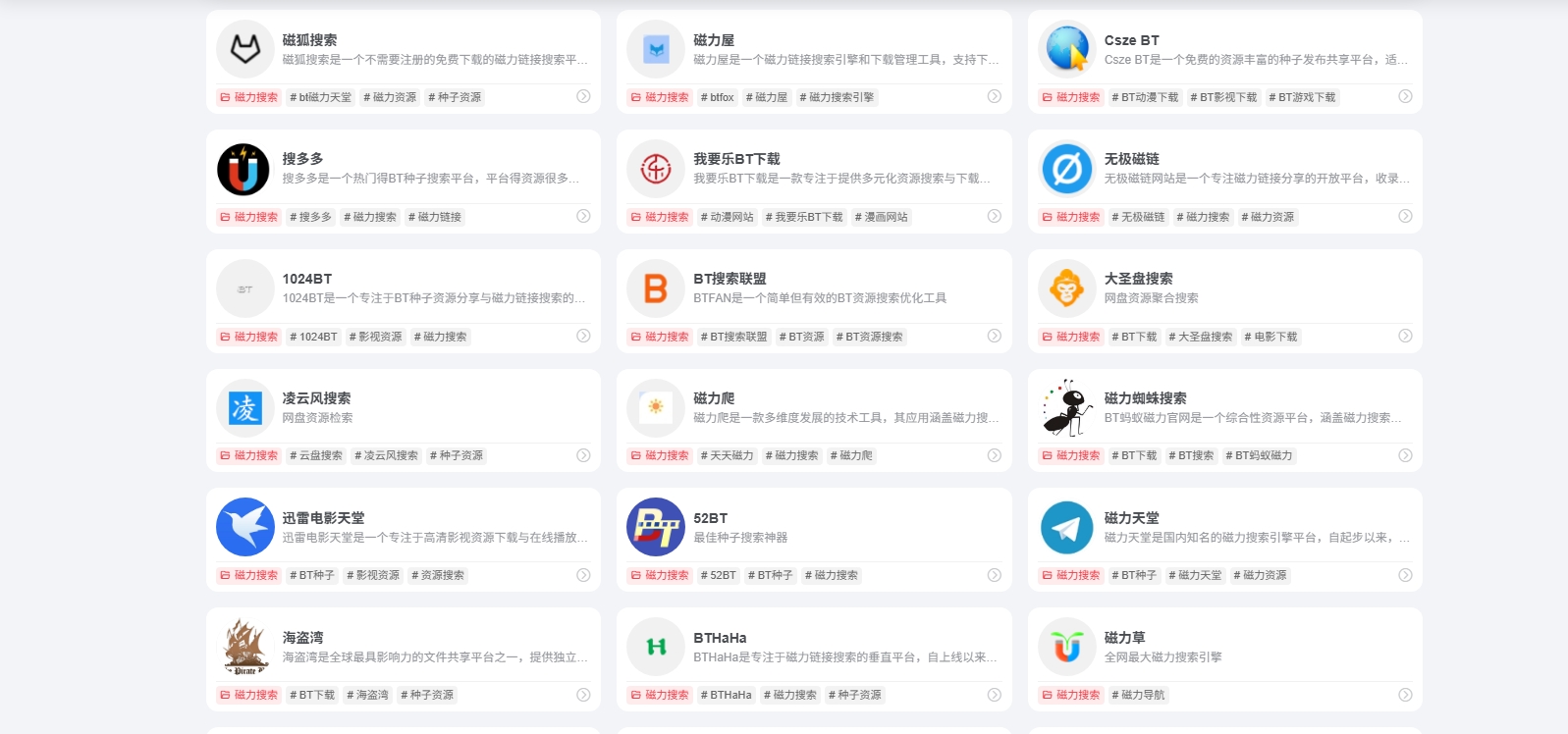Open the BTHaHa title link
This screenshot has width=1568, height=734.
[720, 638]
